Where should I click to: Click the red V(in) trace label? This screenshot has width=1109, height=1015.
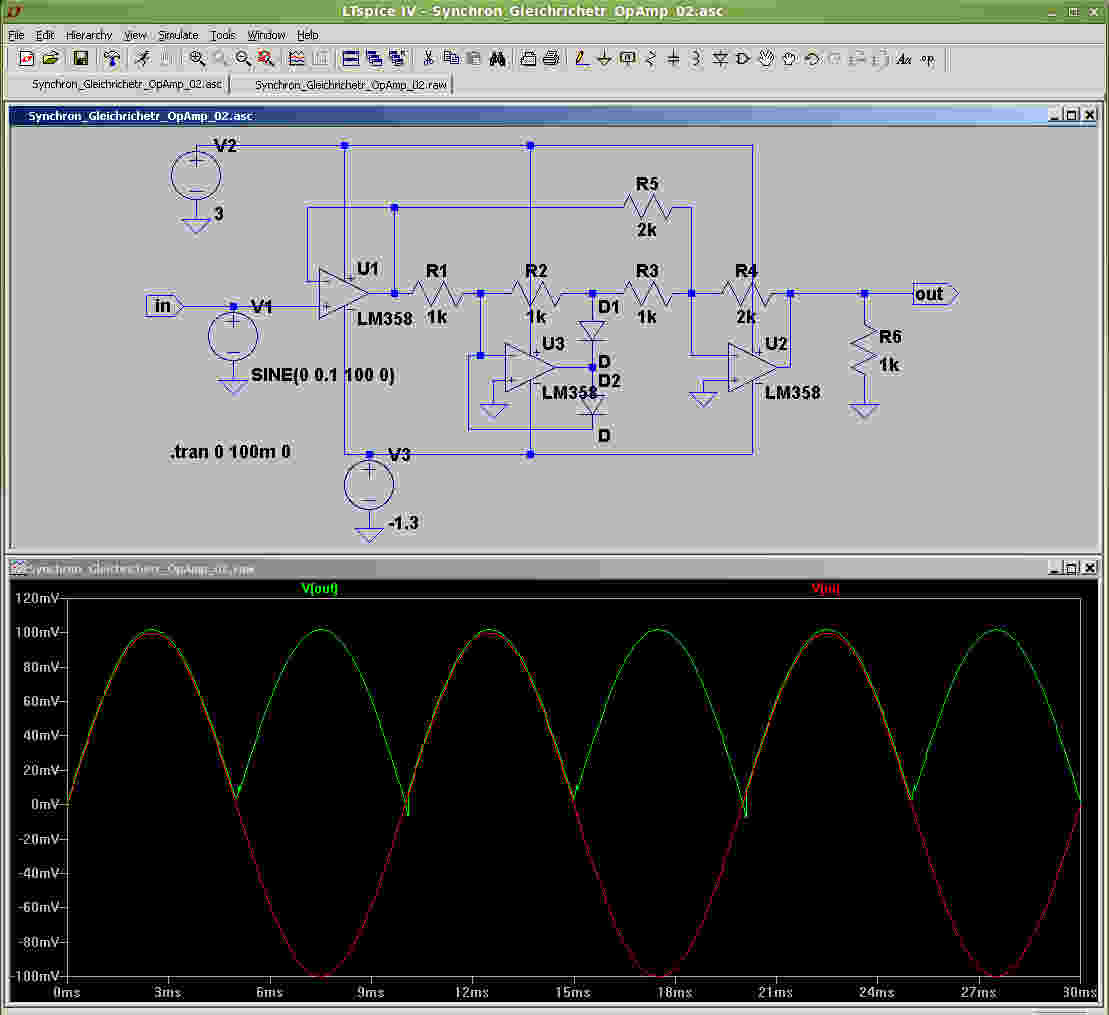[x=825, y=588]
